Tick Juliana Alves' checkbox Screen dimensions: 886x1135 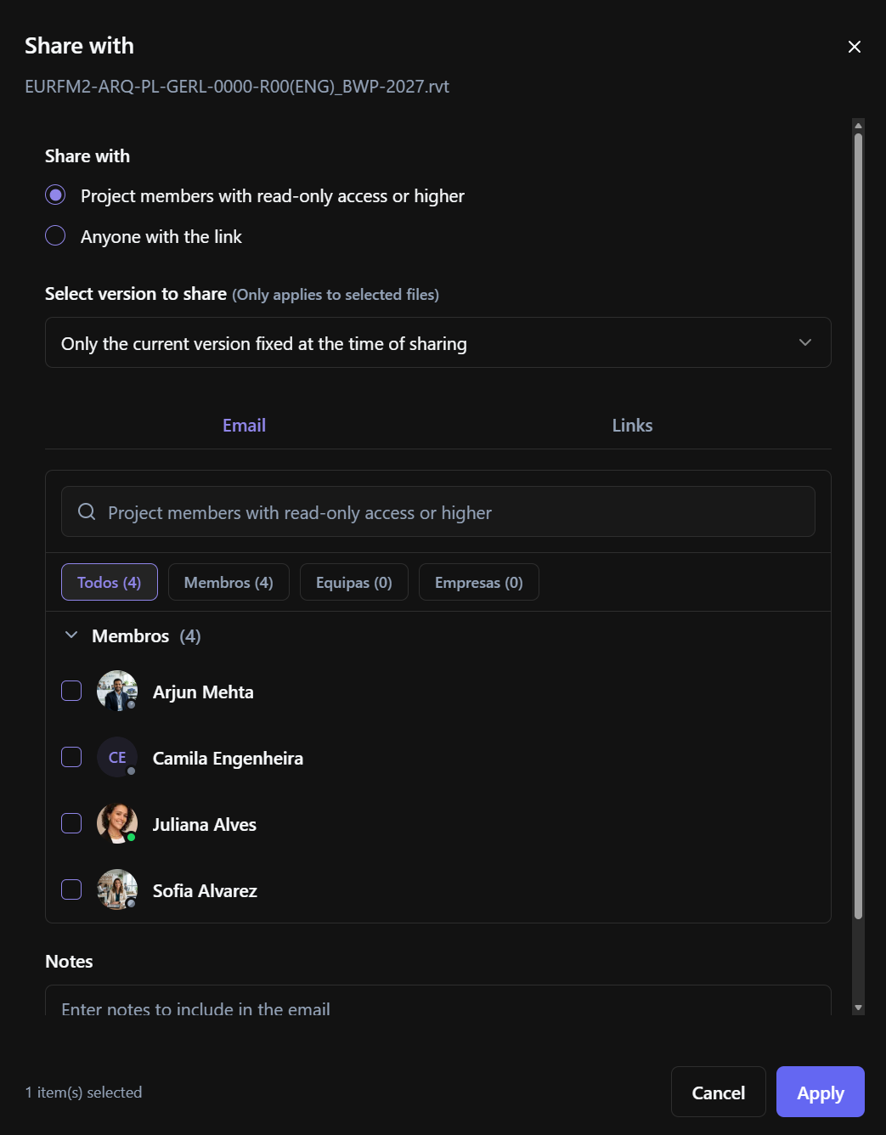pos(71,824)
